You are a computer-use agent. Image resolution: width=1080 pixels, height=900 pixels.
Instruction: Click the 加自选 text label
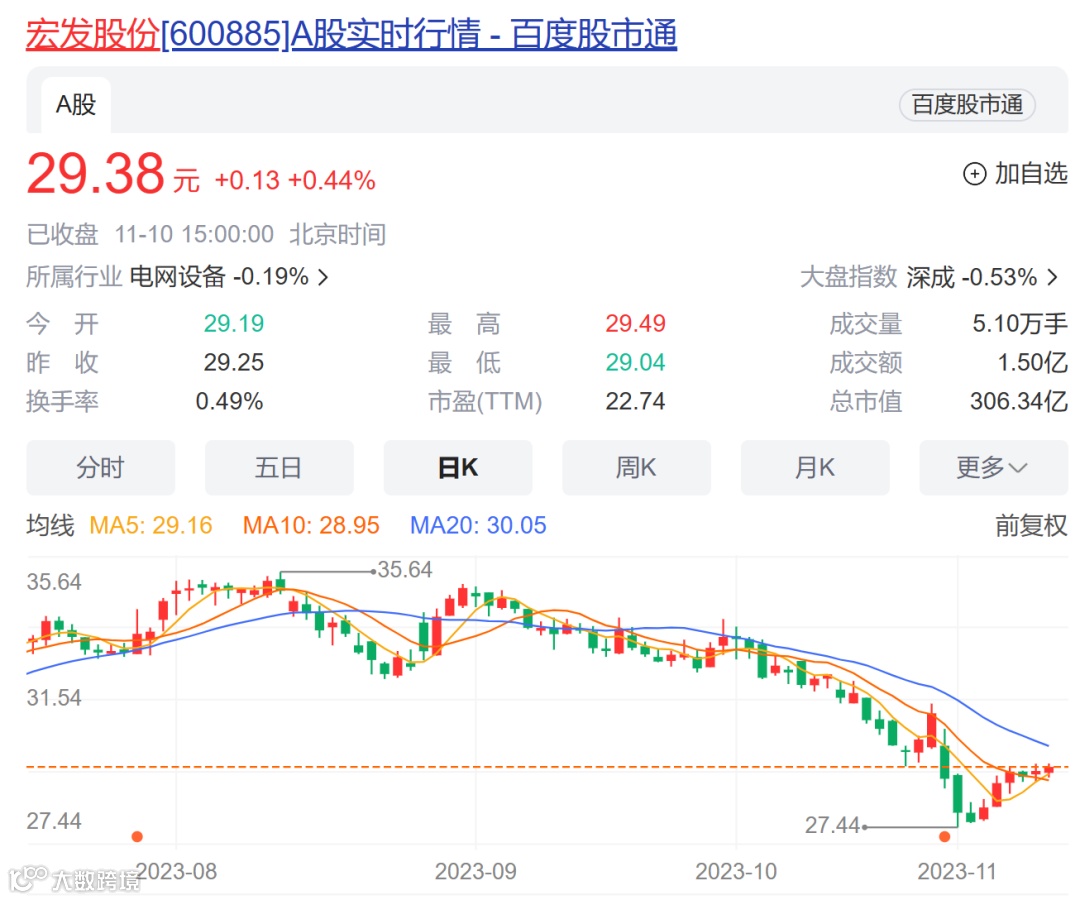pos(1031,174)
